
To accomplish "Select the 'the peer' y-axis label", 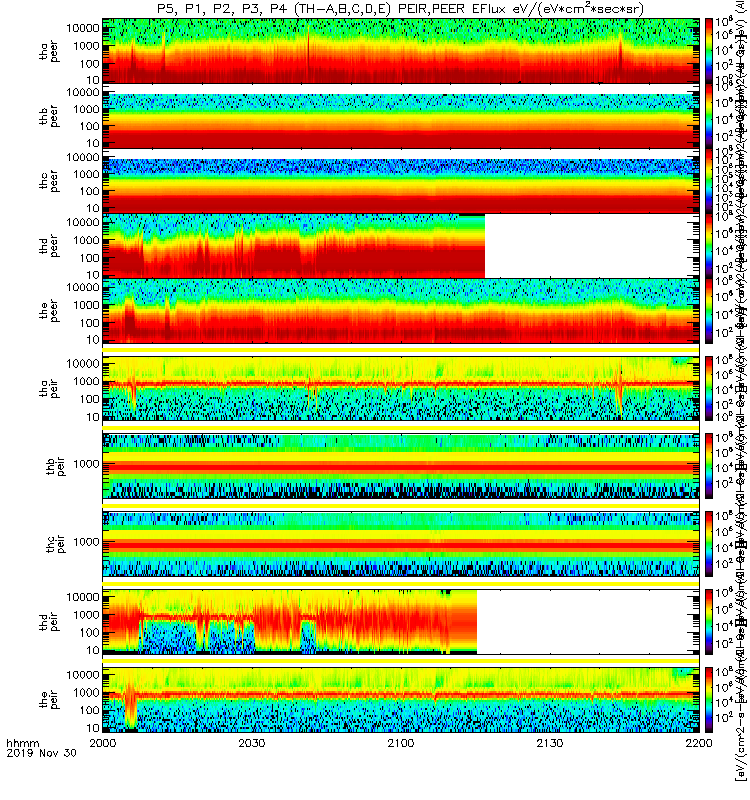I will [49, 311].
